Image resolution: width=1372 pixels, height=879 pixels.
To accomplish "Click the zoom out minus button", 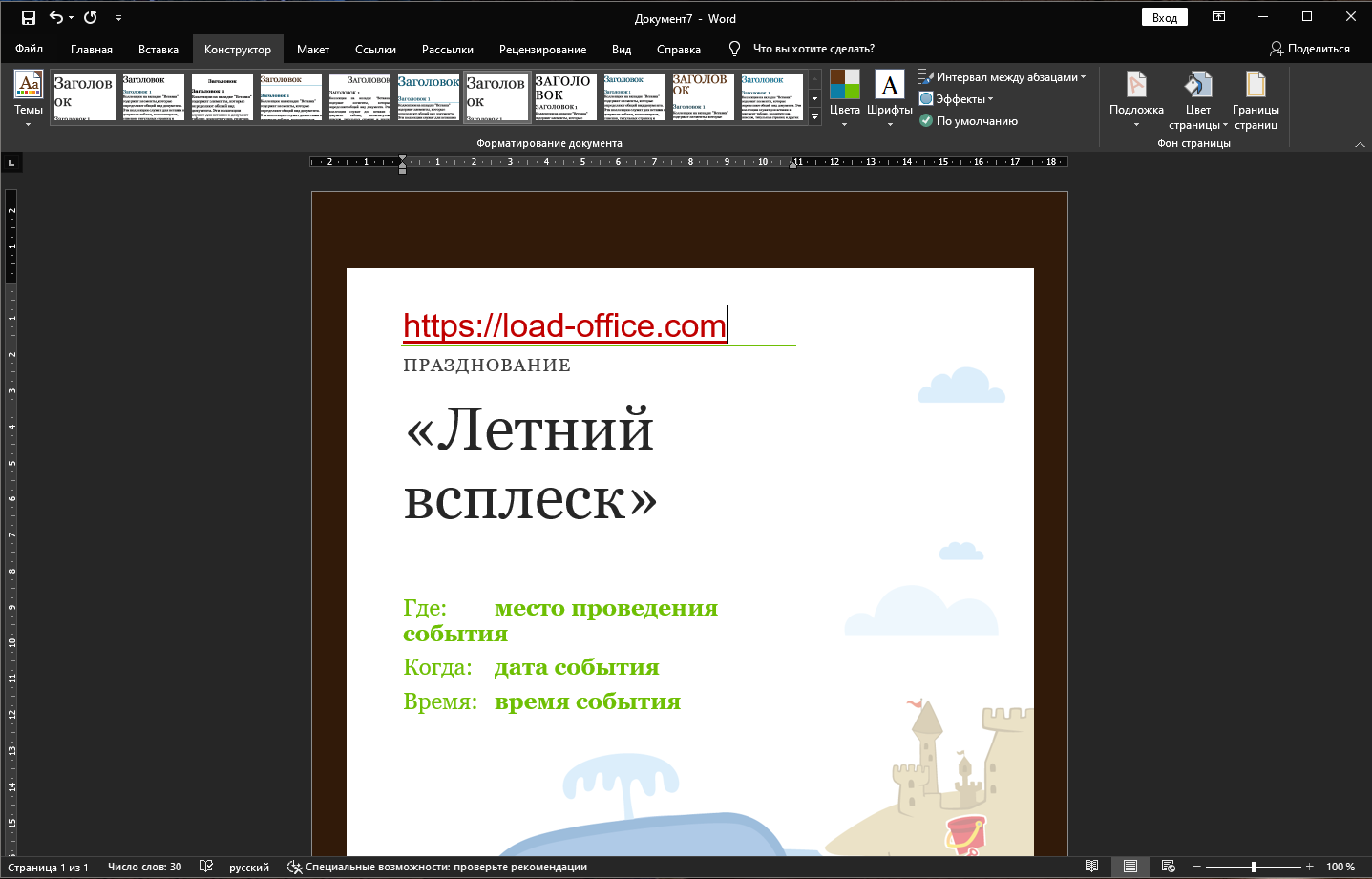I will tap(1196, 867).
